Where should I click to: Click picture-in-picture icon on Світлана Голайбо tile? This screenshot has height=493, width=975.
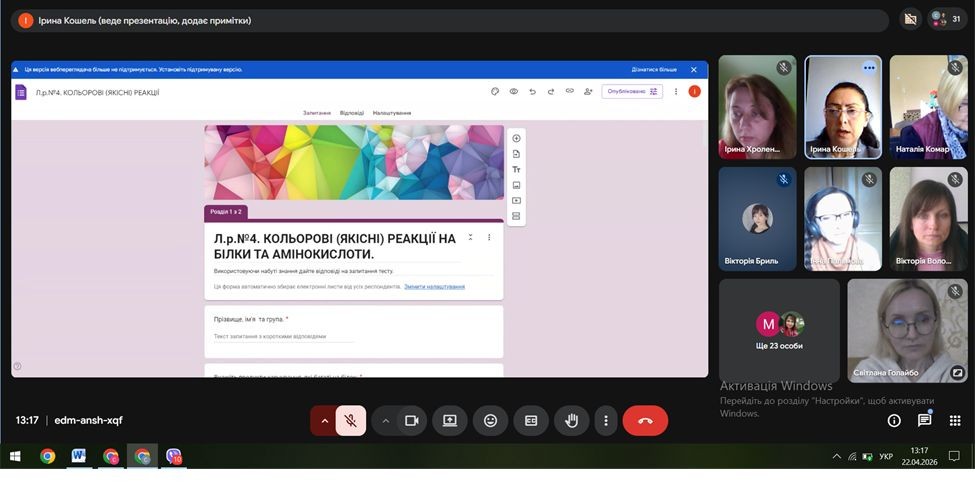[958, 373]
